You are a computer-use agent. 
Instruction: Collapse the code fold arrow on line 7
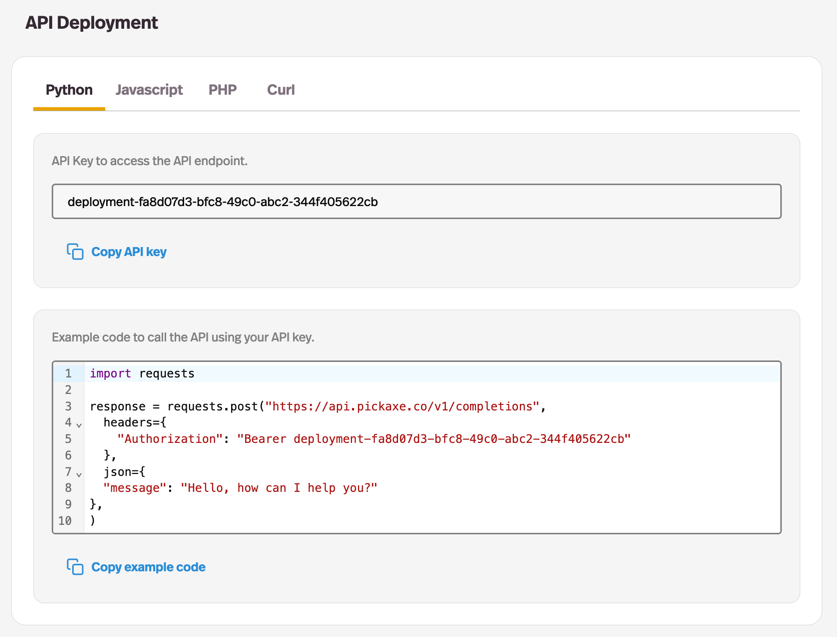click(x=79, y=471)
